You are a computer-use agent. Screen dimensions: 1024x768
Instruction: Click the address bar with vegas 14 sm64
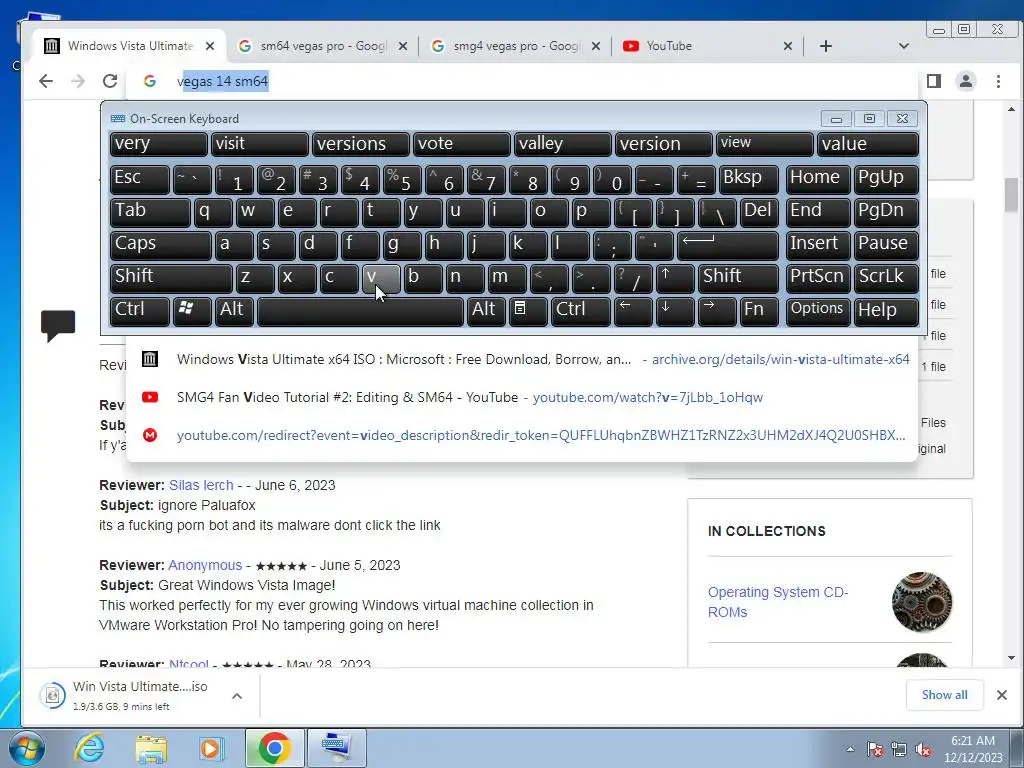pos(522,81)
